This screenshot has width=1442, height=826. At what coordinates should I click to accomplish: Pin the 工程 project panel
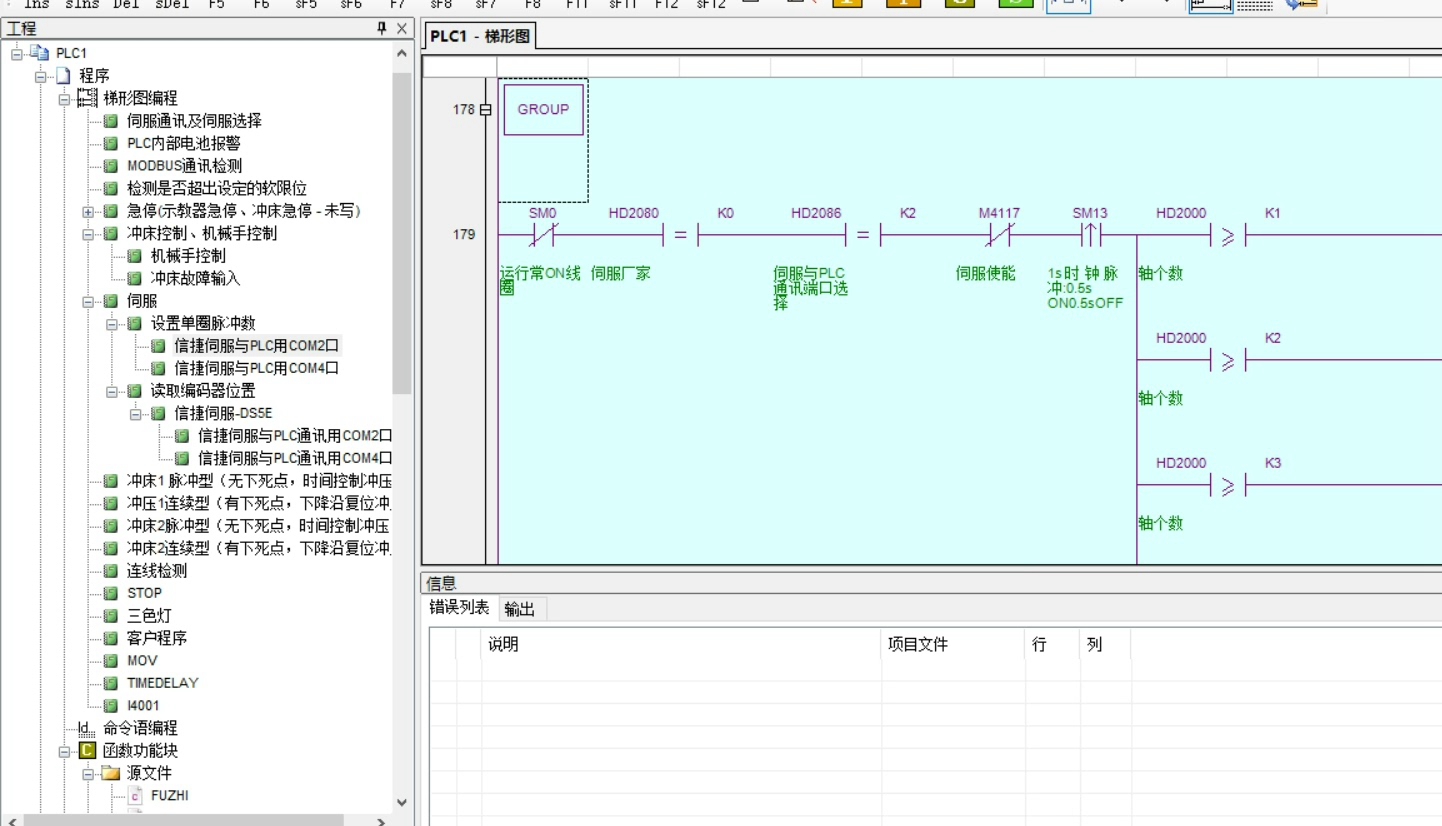[382, 29]
